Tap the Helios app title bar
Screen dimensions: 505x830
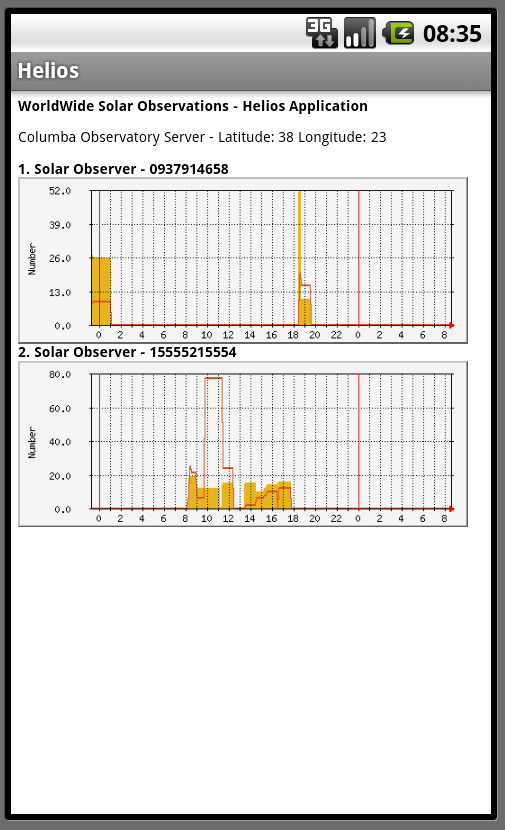(251, 71)
